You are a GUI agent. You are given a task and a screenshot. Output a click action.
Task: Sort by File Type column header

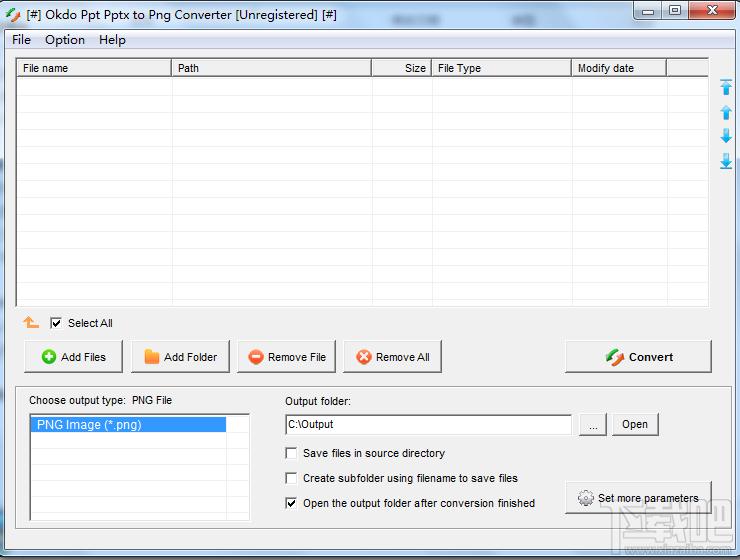501,68
